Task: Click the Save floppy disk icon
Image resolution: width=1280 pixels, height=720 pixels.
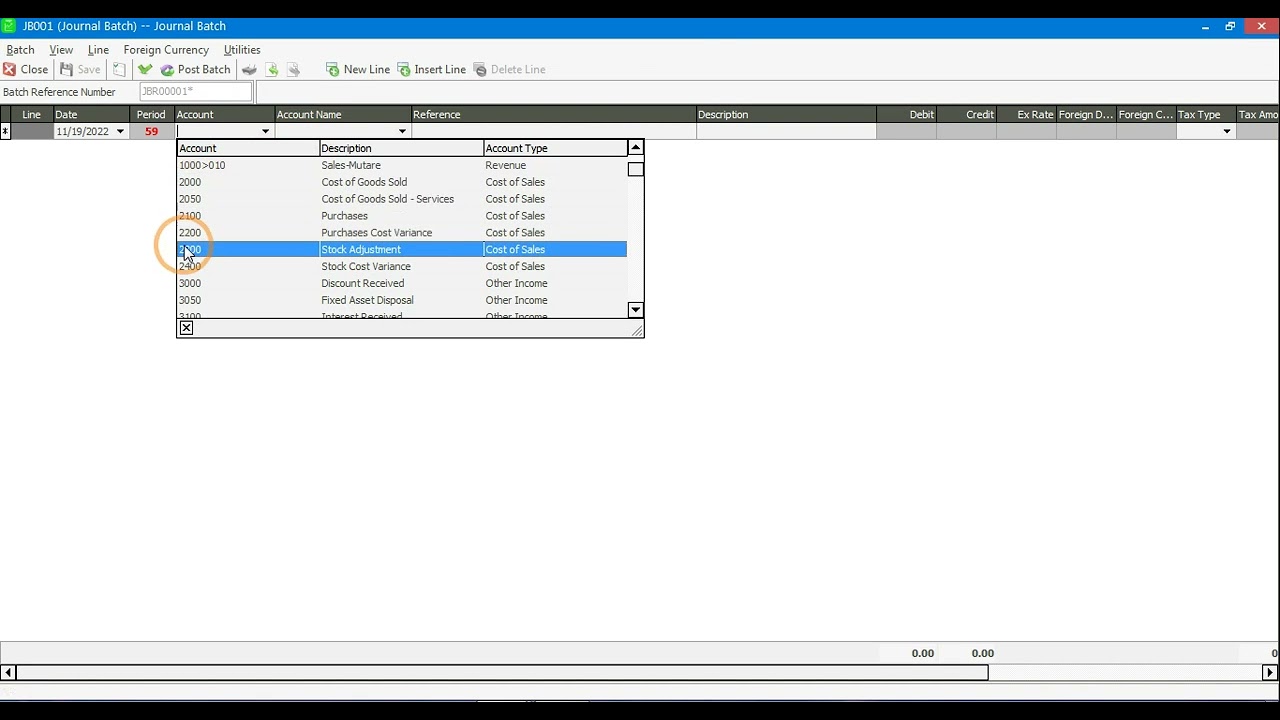Action: pyautogui.click(x=66, y=70)
